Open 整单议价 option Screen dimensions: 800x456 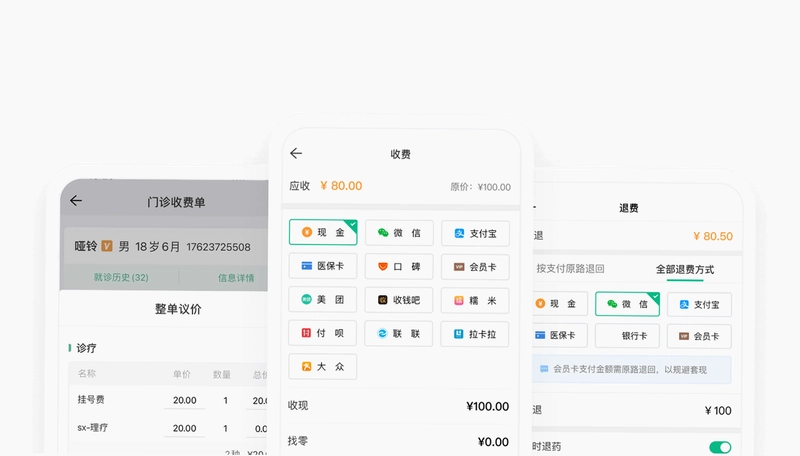point(178,309)
